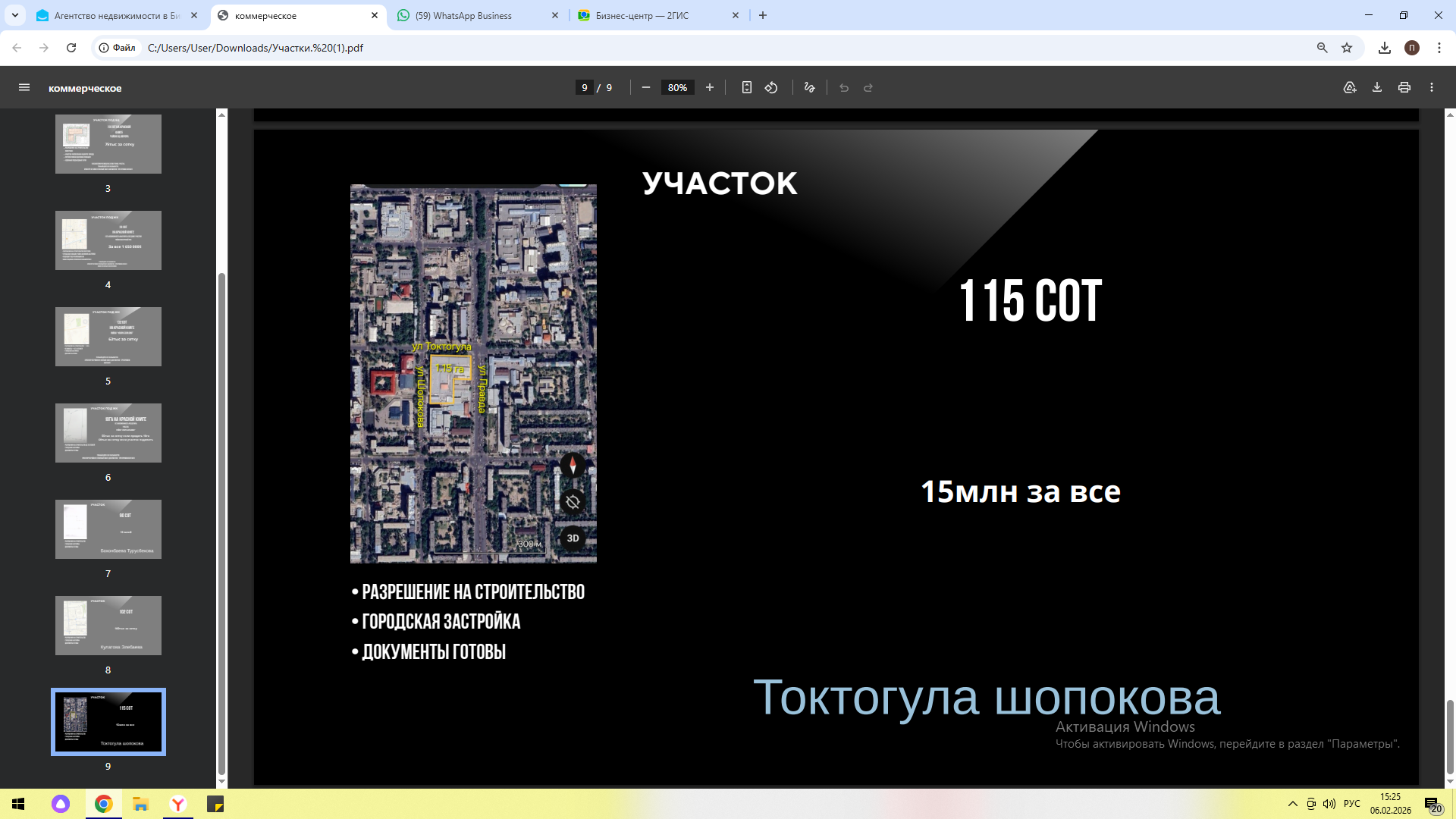
Task: Open Chrome downloads from the browser toolbar
Action: (1385, 47)
